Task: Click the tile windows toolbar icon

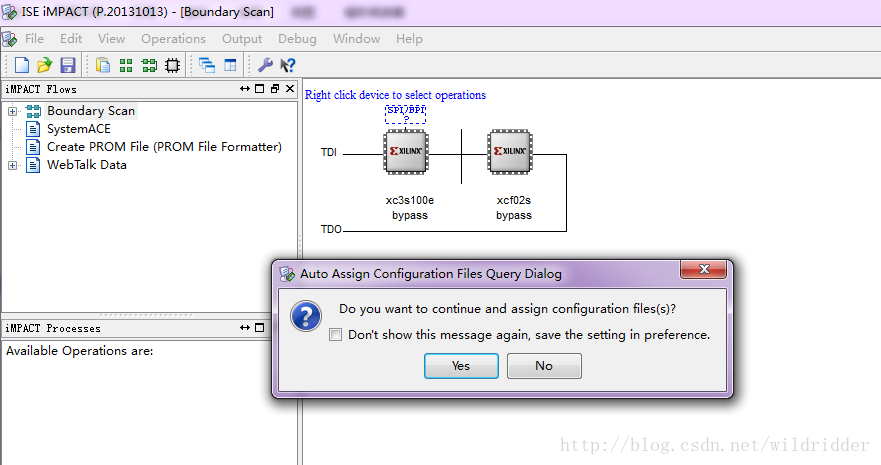Action: [230, 65]
